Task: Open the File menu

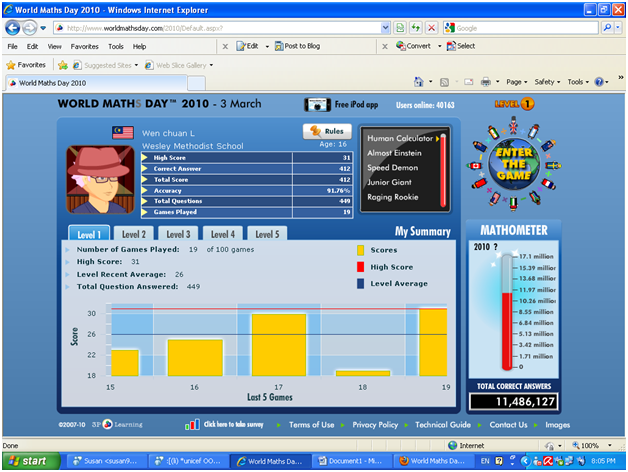Action: tap(12, 46)
